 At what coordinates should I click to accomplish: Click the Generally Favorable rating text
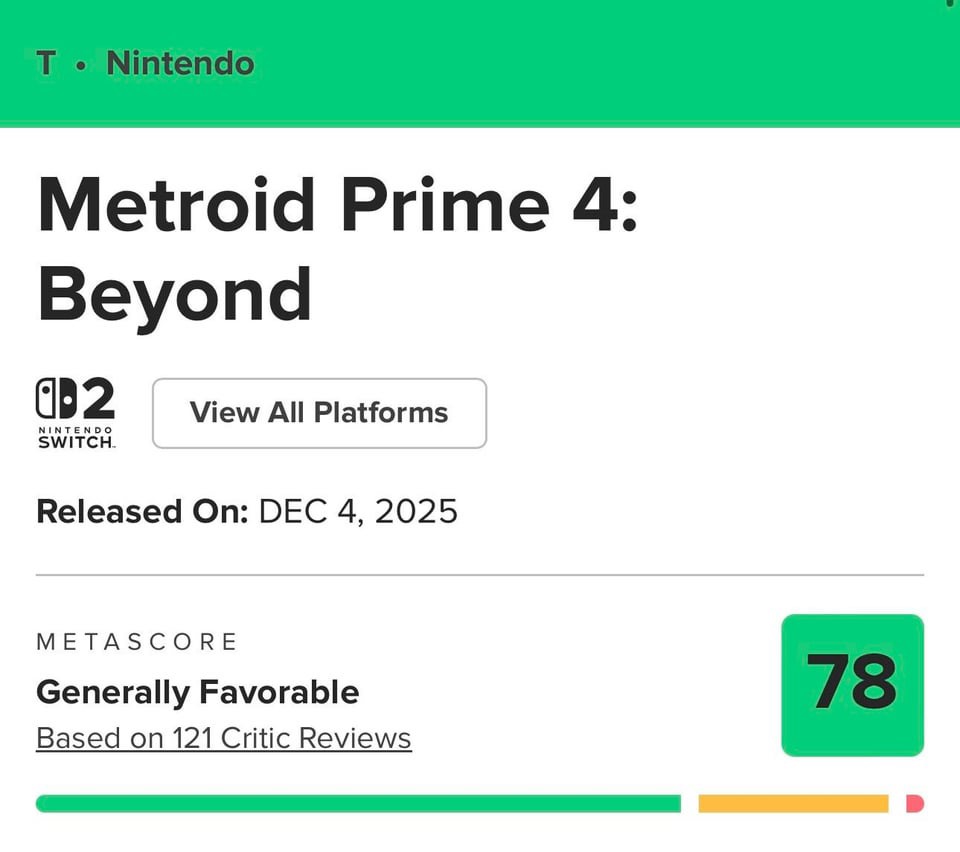(x=197, y=692)
